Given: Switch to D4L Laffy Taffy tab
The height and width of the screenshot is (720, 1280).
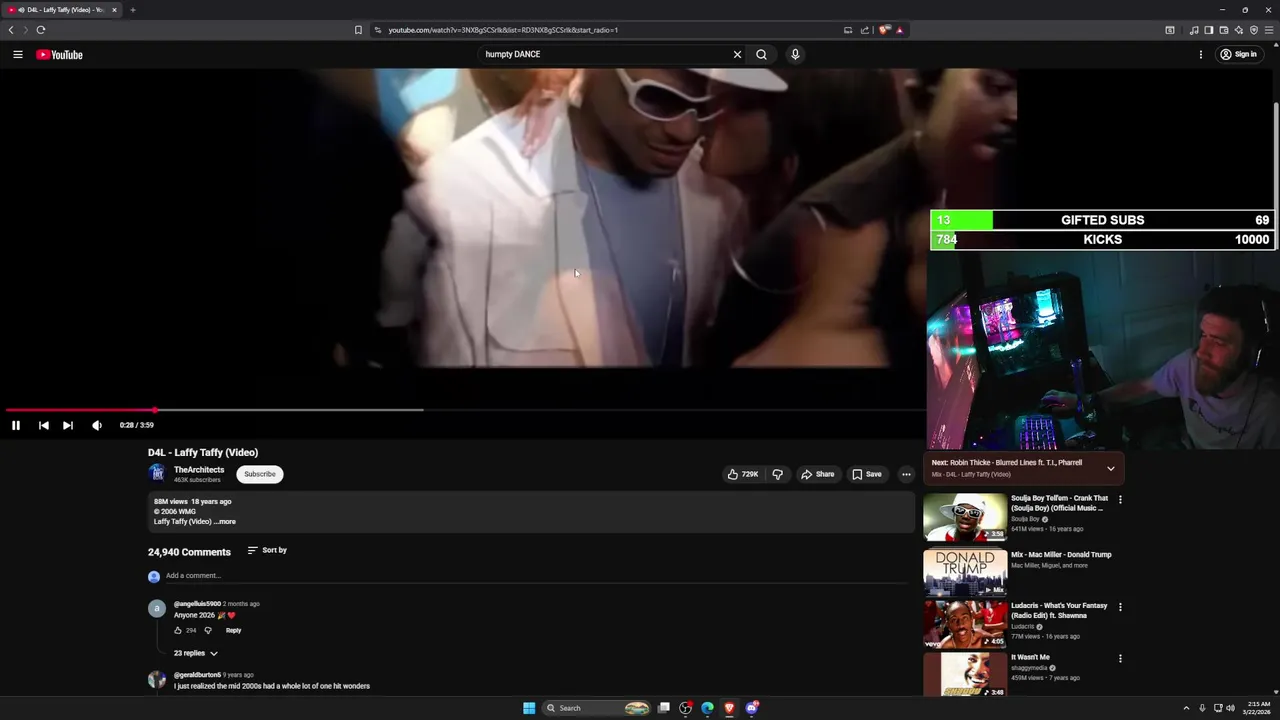Looking at the screenshot, I should pyautogui.click(x=62, y=10).
